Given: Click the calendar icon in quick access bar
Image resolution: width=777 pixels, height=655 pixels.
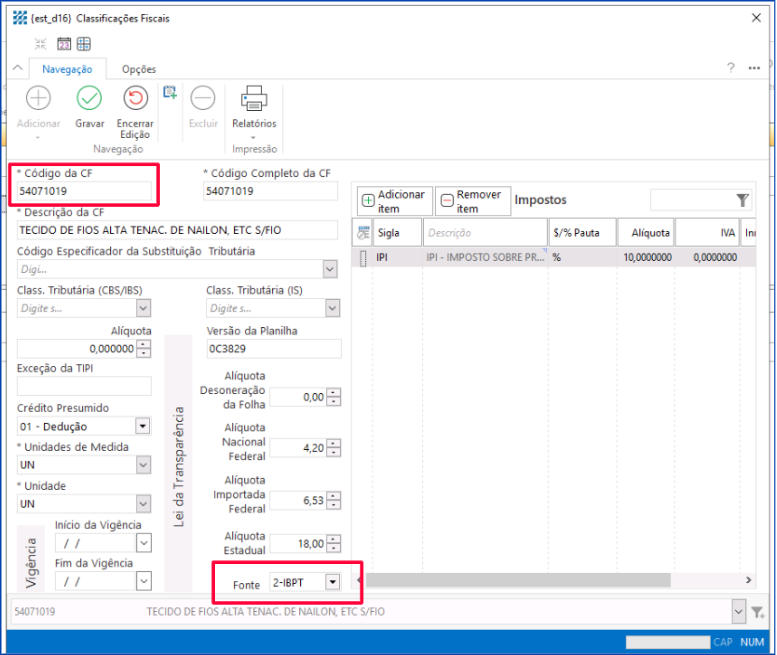Looking at the screenshot, I should tap(63, 44).
